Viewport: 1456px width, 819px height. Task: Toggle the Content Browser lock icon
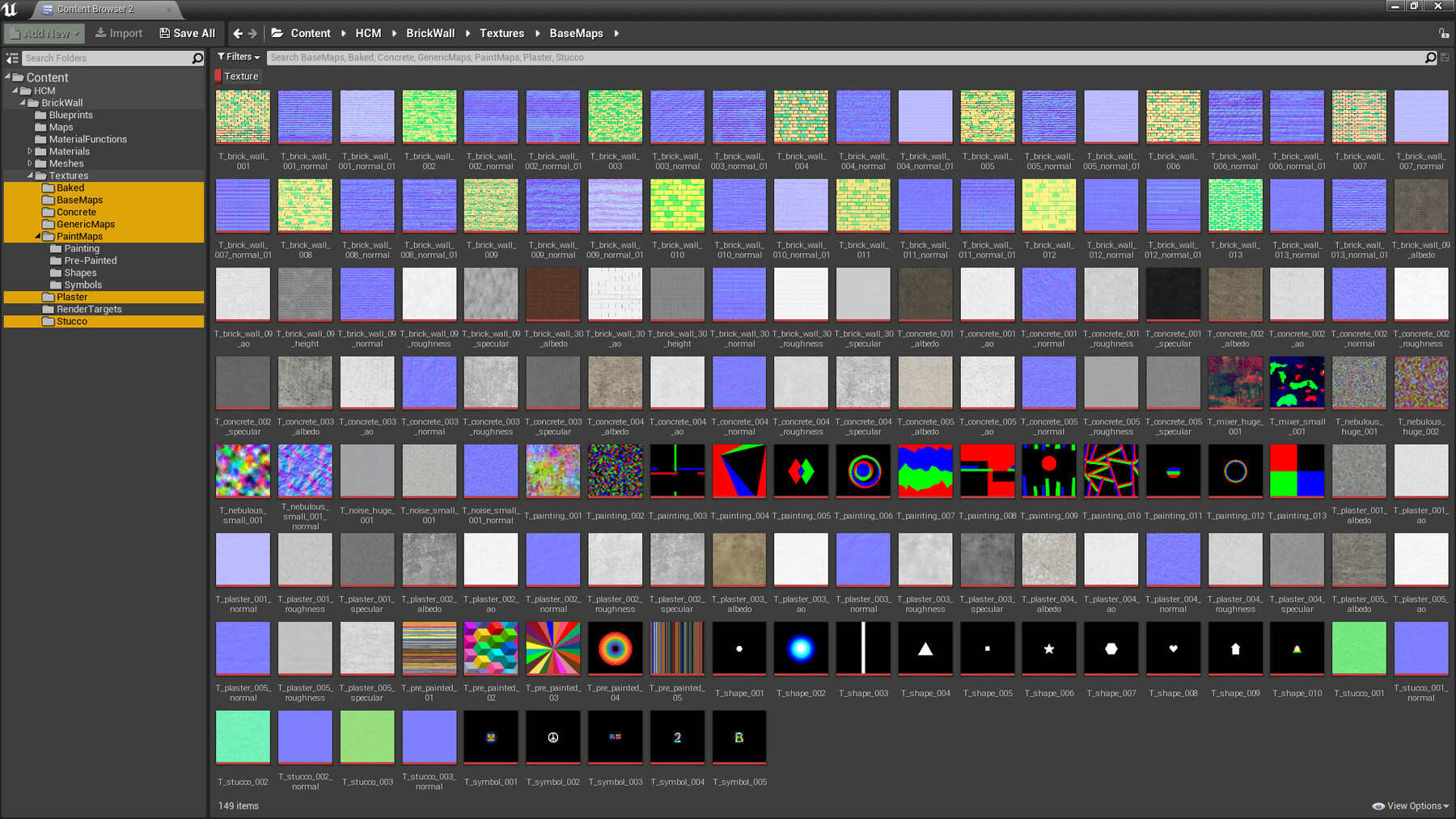coord(1444,33)
